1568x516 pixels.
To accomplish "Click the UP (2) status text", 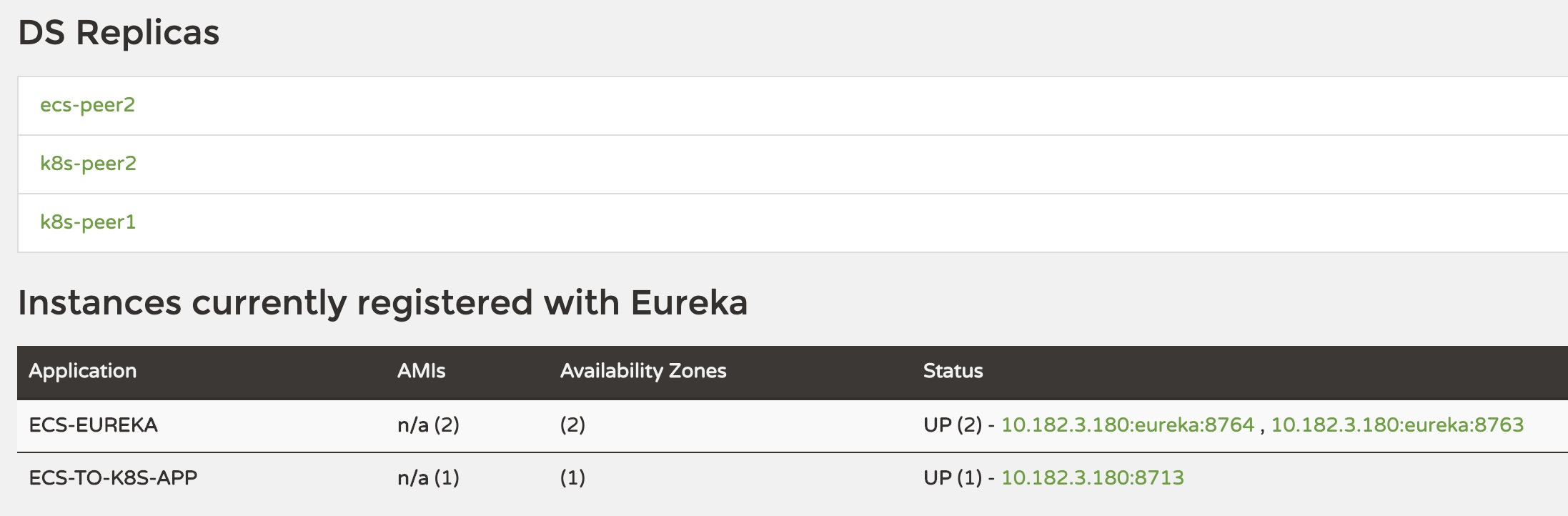I will [x=952, y=425].
